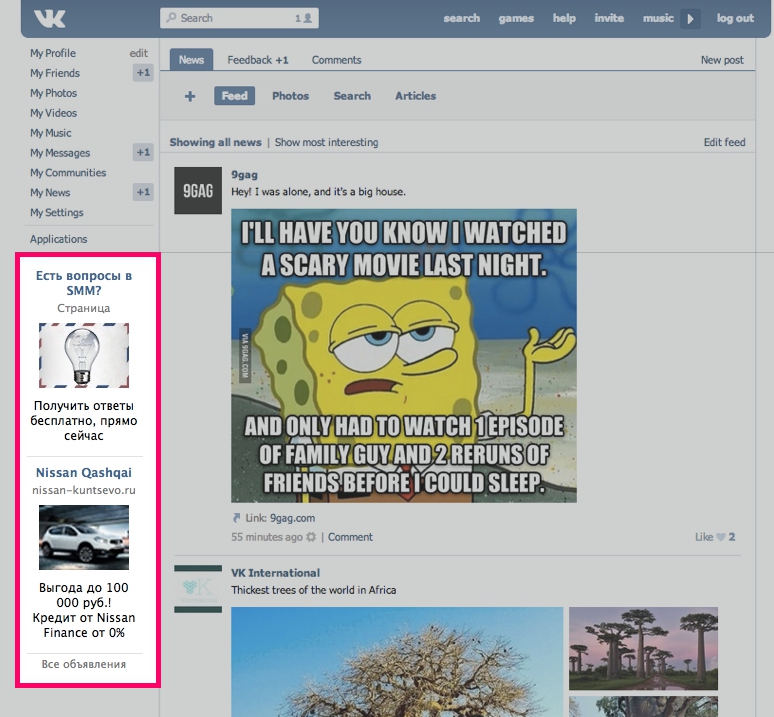Open My Music in the sidebar

tap(51, 133)
